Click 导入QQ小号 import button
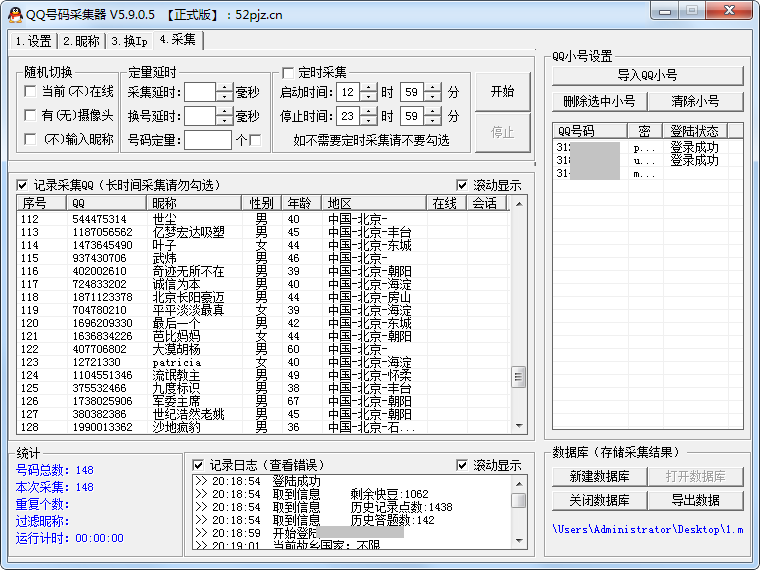 pyautogui.click(x=647, y=75)
